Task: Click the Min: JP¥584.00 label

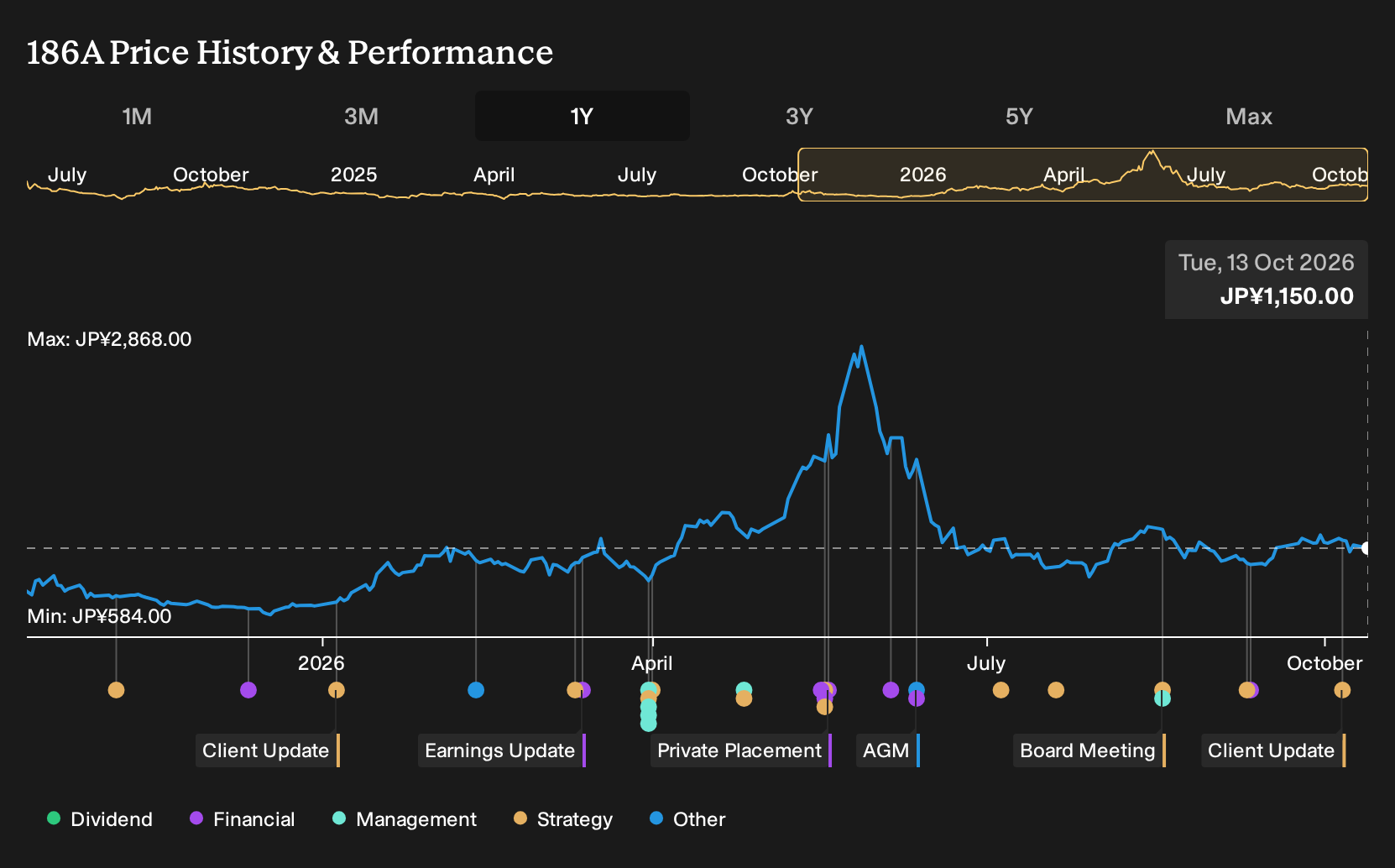Action: click(x=99, y=616)
